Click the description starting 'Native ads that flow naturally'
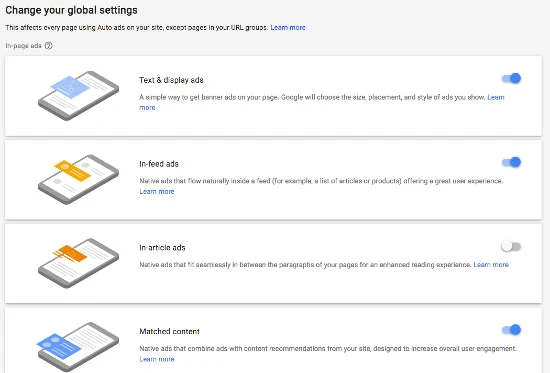Screen dimensions: 550x373 click(x=321, y=181)
